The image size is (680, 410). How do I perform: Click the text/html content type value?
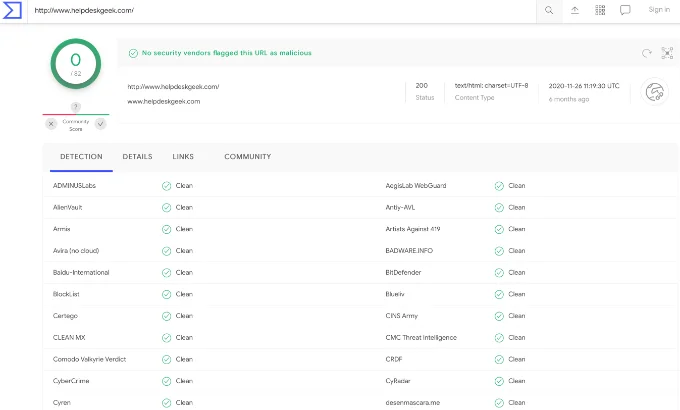pos(491,85)
